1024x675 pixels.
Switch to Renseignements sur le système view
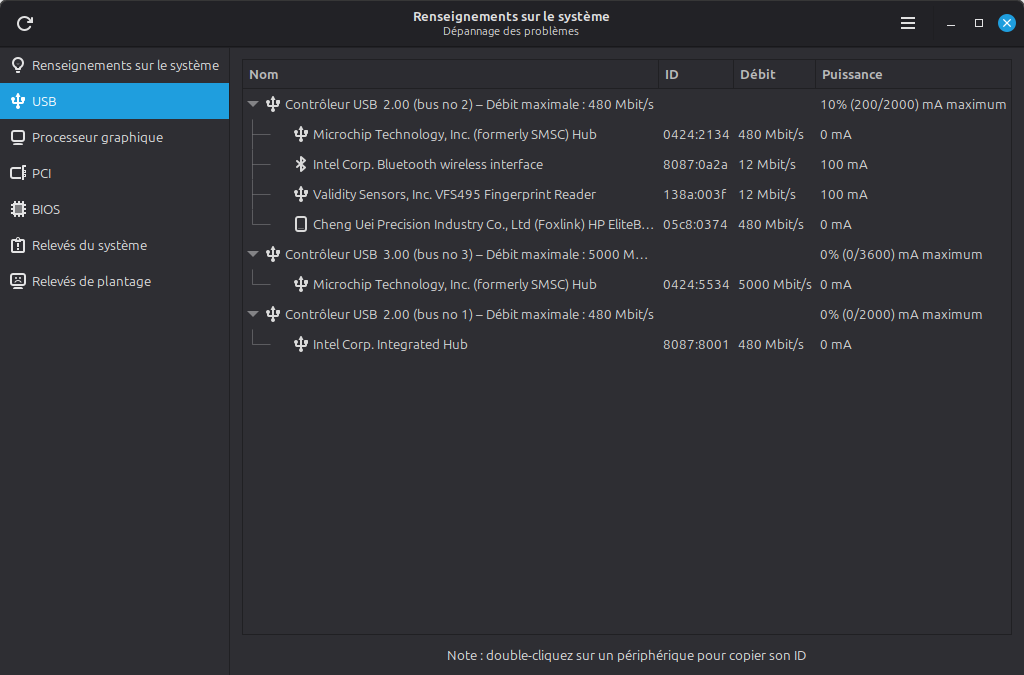[x=114, y=65]
